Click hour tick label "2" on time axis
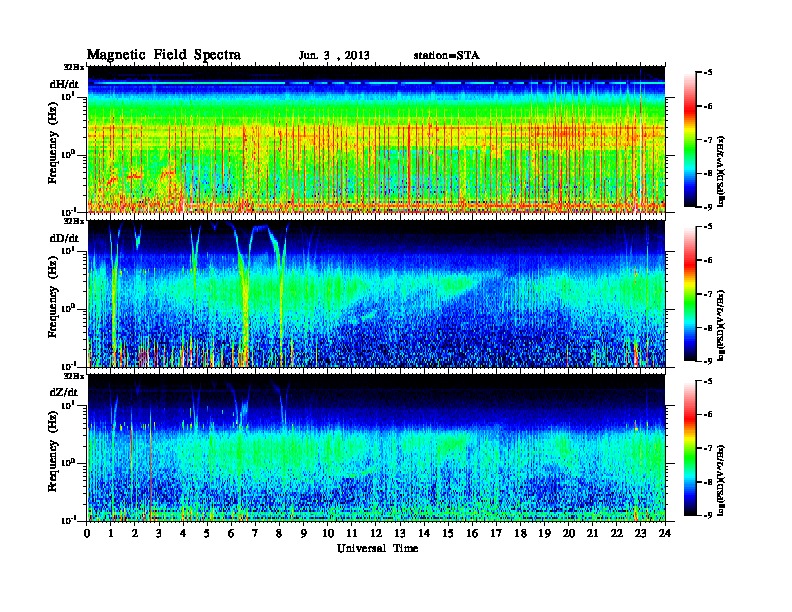 tap(135, 533)
